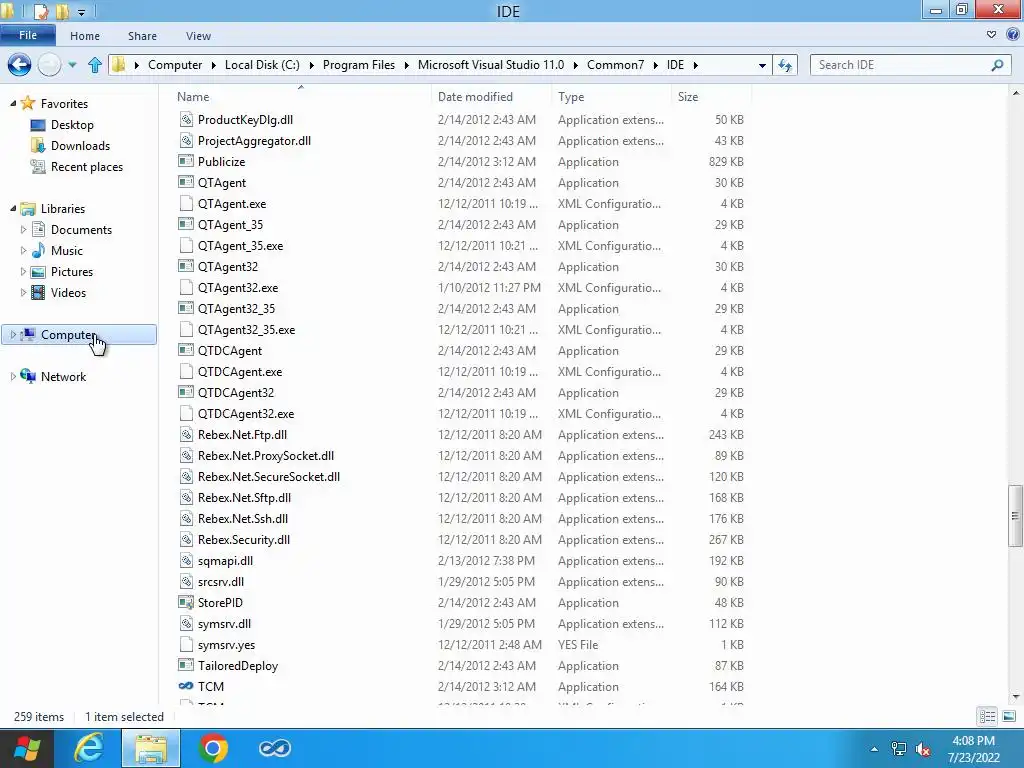The width and height of the screenshot is (1024, 768).
Task: Open Desktop in Favorites
Action: coord(72,125)
